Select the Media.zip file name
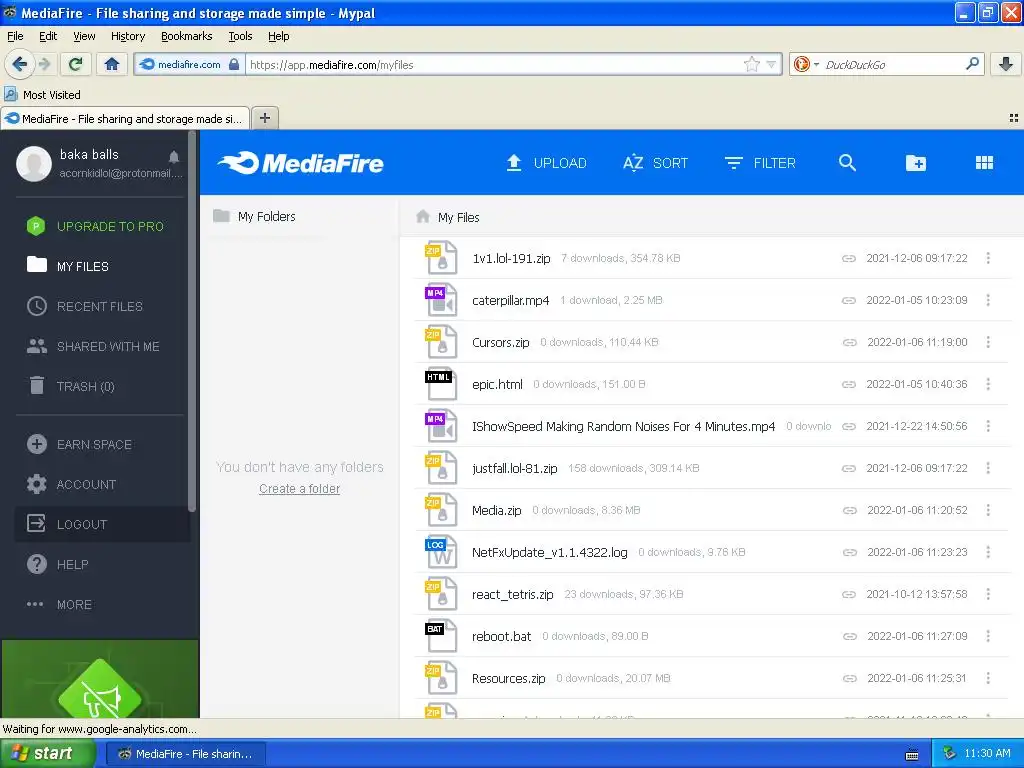This screenshot has width=1024, height=768. pos(497,510)
